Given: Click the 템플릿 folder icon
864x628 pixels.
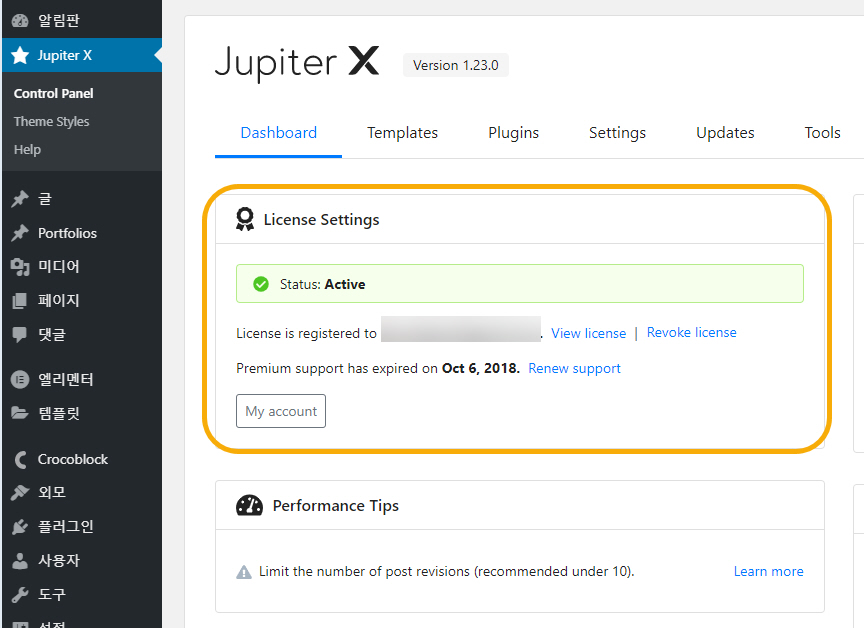Looking at the screenshot, I should coord(20,413).
